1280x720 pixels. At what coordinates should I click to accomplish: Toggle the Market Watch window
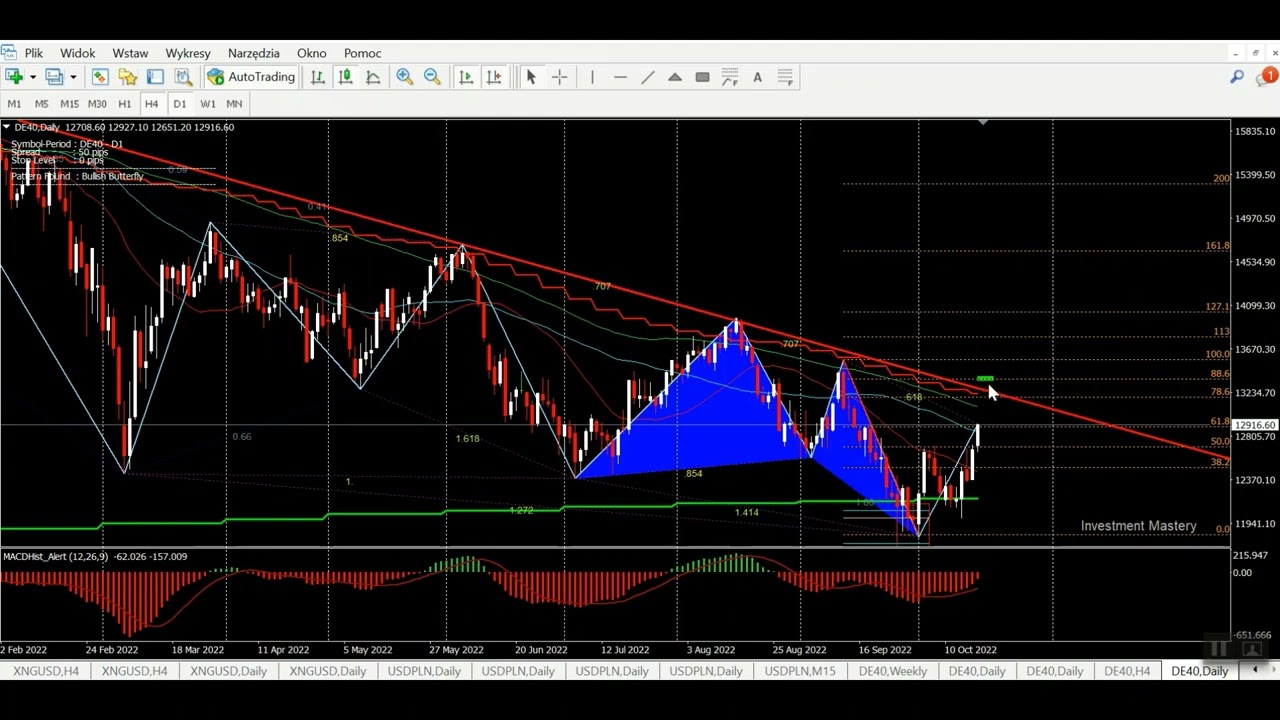100,77
